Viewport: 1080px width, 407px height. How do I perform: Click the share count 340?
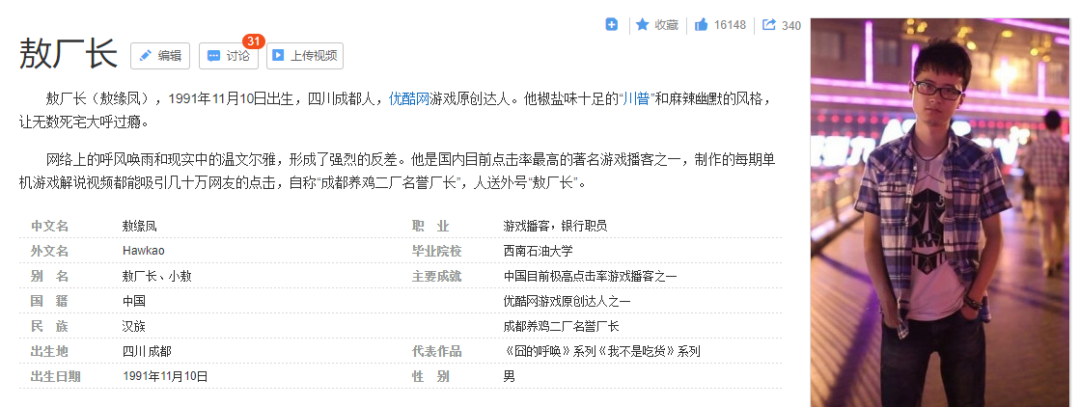[x=791, y=25]
